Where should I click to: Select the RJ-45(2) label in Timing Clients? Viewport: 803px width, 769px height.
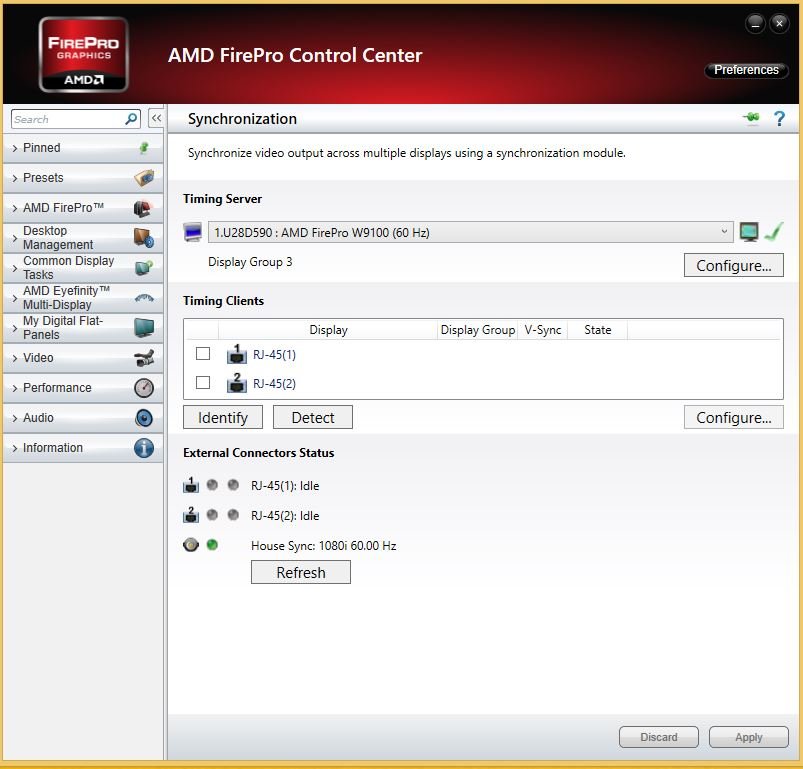tap(274, 383)
